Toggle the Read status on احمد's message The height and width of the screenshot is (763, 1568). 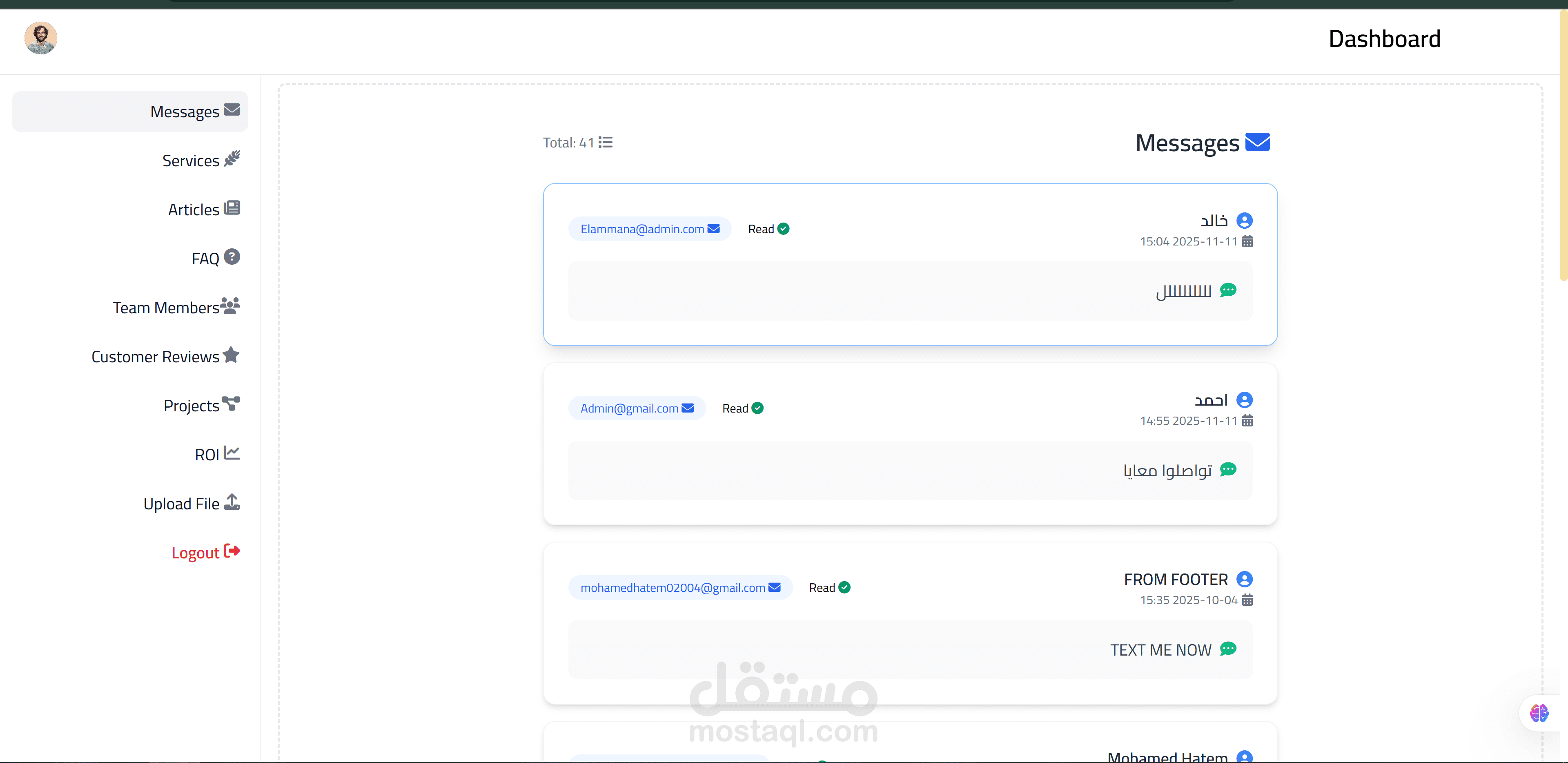point(743,408)
